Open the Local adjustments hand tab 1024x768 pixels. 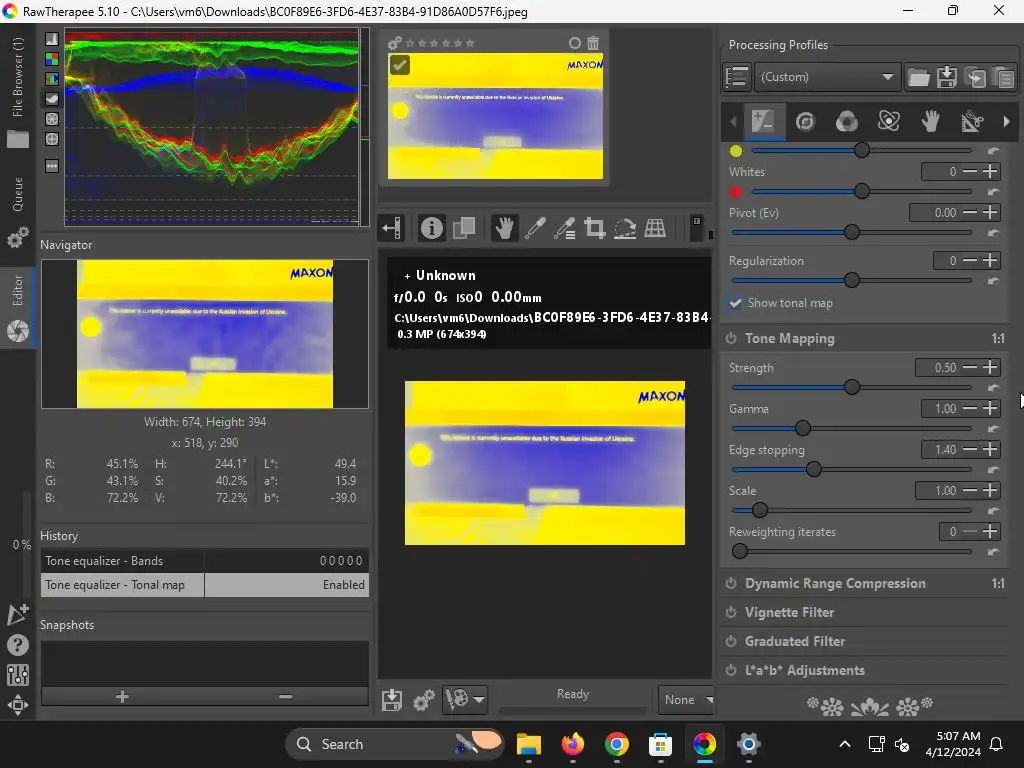tap(930, 121)
